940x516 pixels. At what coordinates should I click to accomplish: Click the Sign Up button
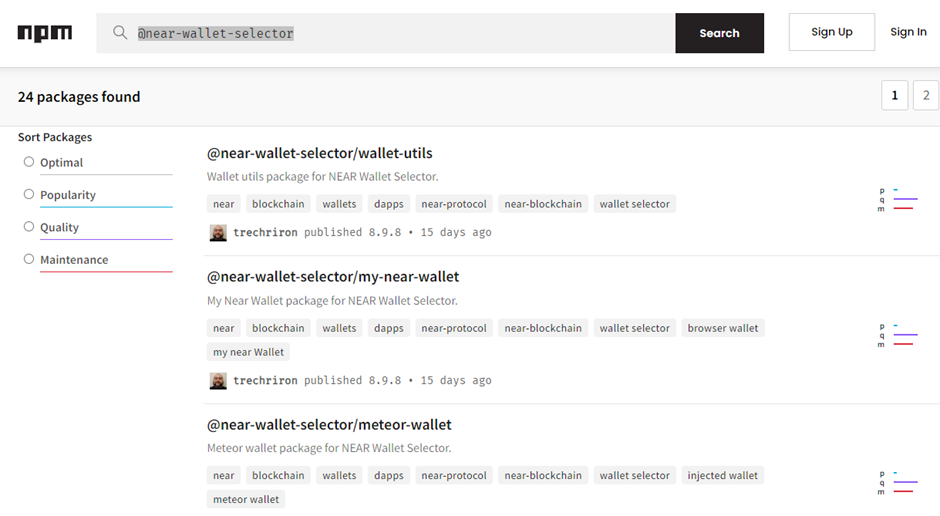point(831,32)
